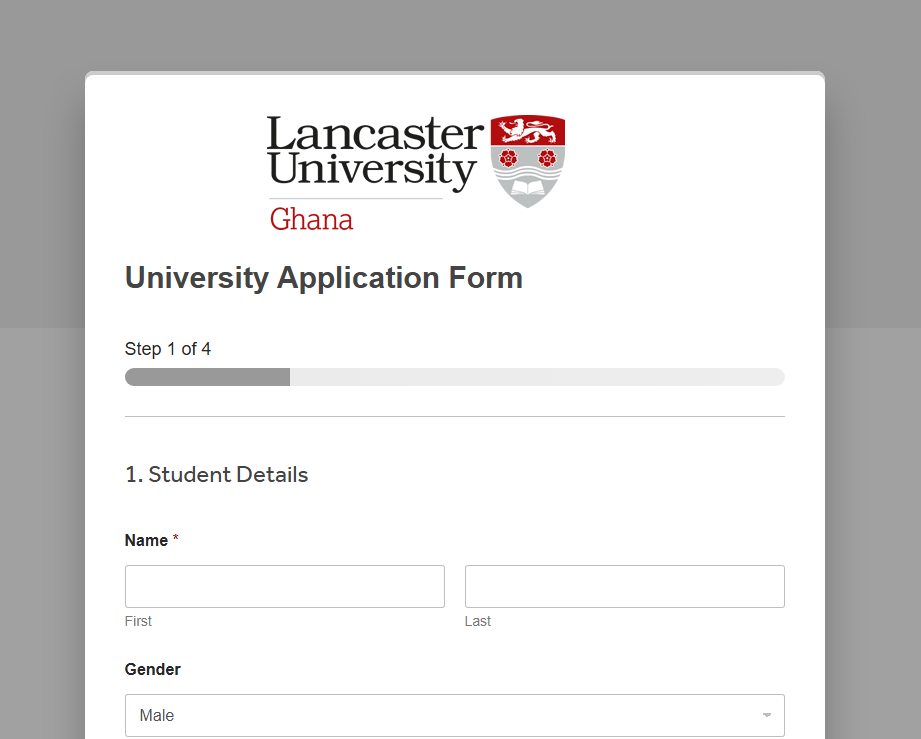
Task: Click the First sublabel under the name field
Action: click(x=138, y=621)
